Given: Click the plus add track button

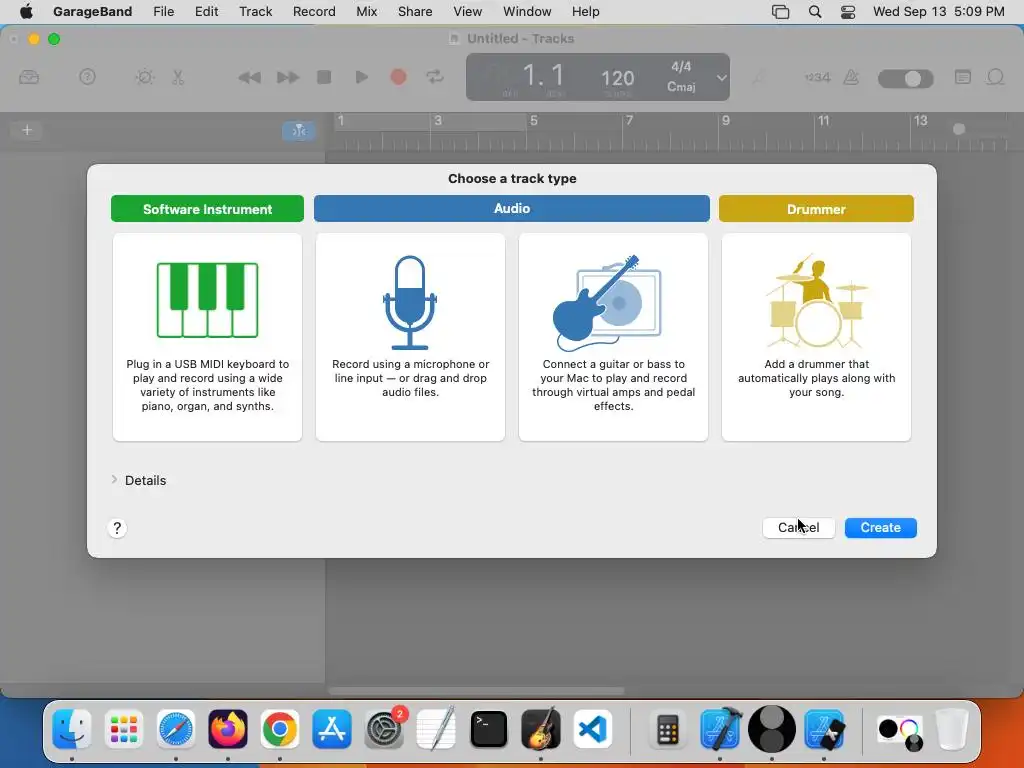Looking at the screenshot, I should pyautogui.click(x=27, y=130).
